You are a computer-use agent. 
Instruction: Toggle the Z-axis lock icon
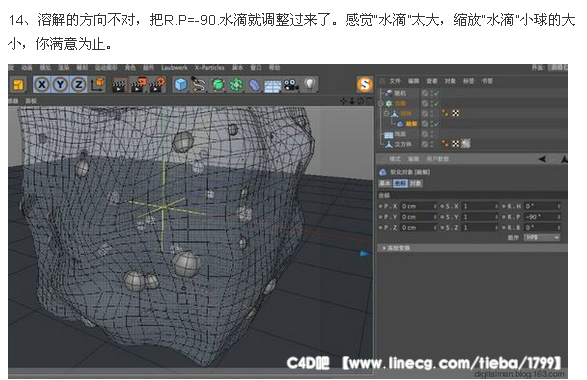pos(78,85)
